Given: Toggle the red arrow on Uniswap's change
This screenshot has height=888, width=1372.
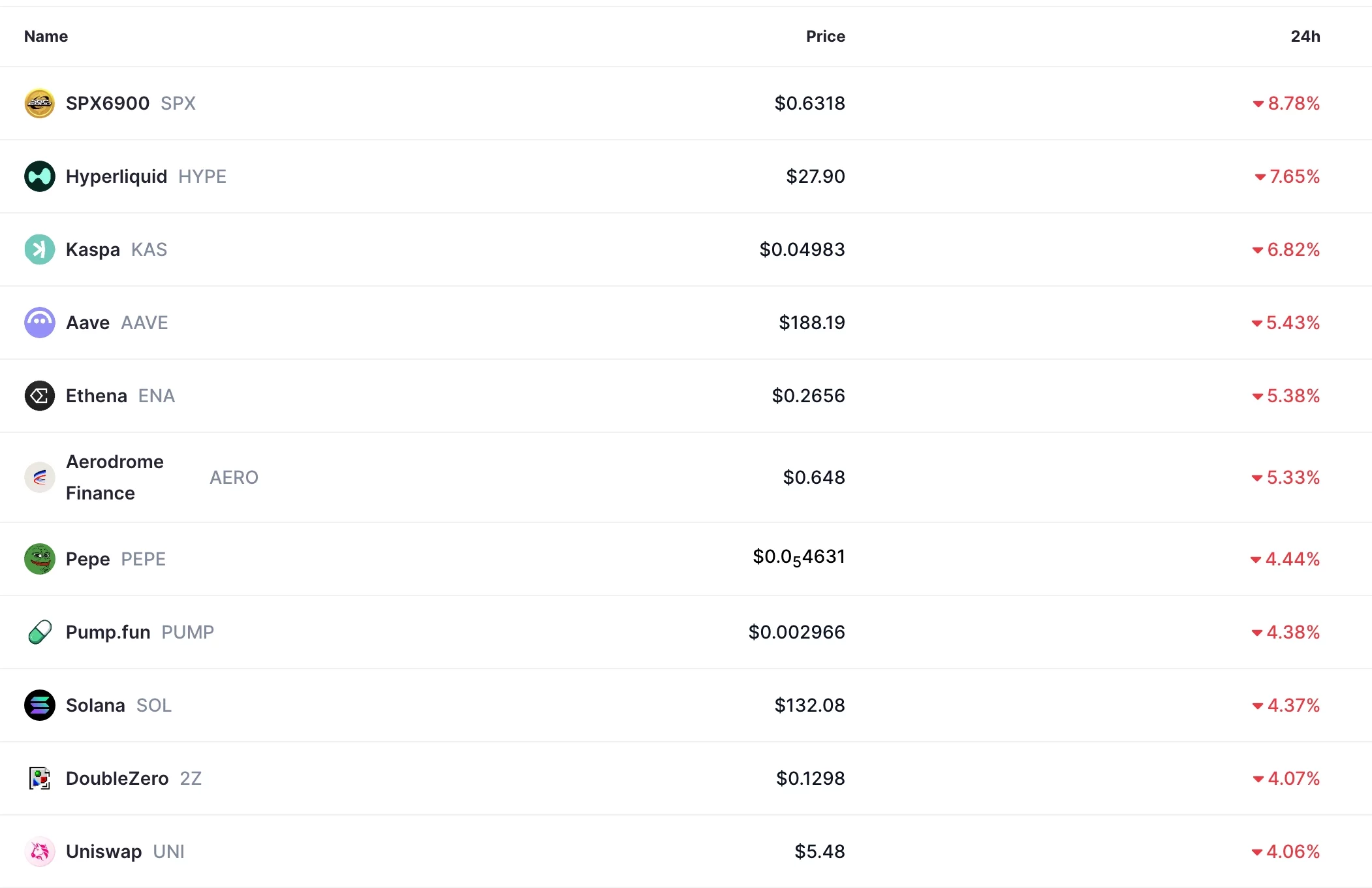Looking at the screenshot, I should pos(1257,851).
